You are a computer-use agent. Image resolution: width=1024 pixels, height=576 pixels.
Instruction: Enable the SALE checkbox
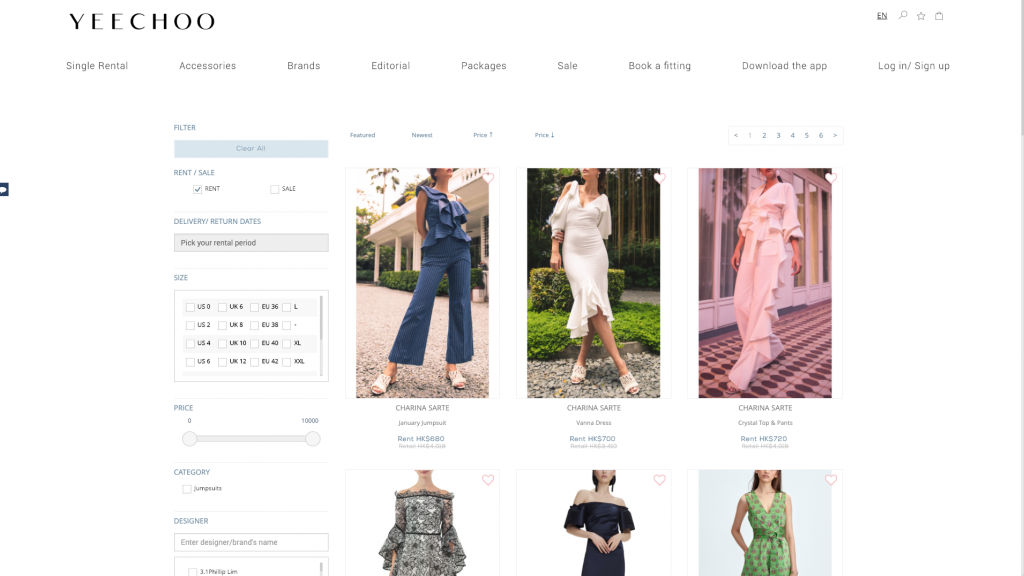pos(275,189)
